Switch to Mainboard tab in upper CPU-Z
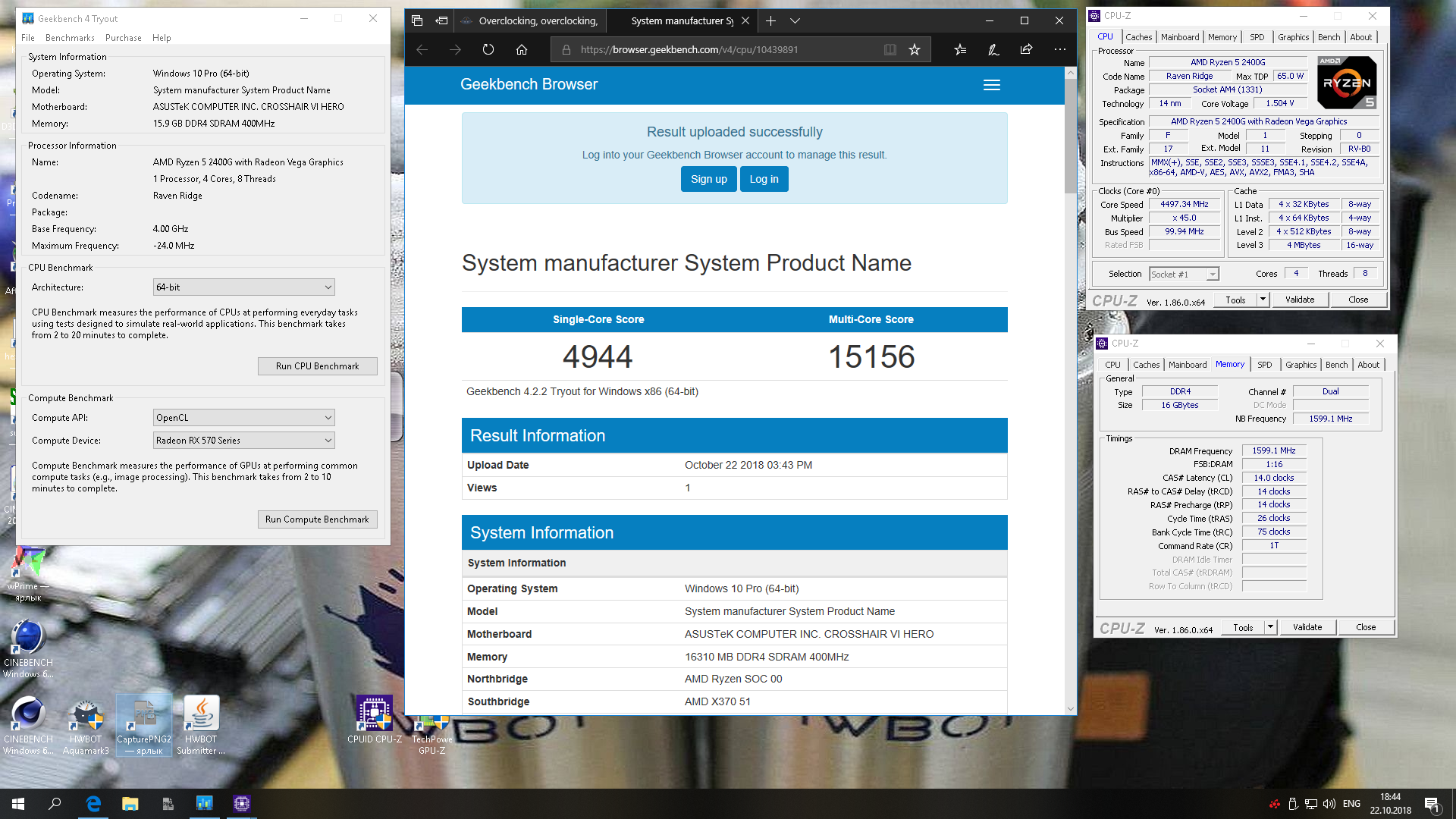The height and width of the screenshot is (819, 1456). click(1180, 37)
